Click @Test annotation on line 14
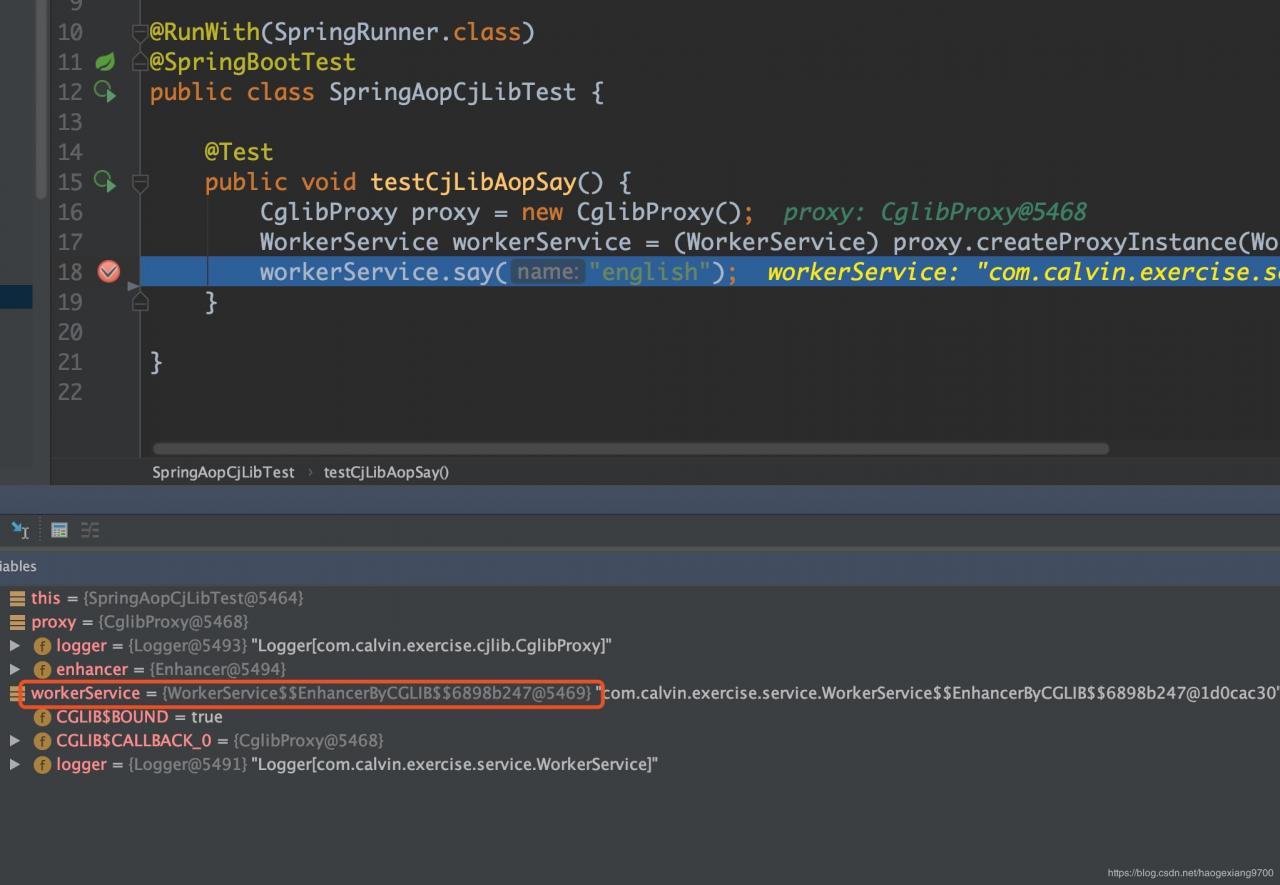 (x=239, y=152)
